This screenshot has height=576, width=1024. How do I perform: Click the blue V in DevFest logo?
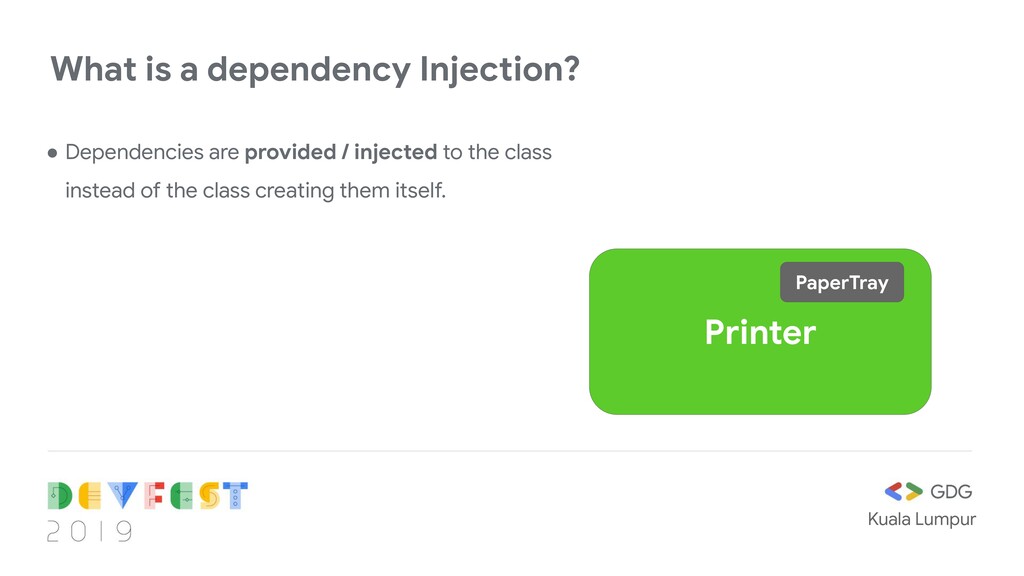tap(123, 496)
